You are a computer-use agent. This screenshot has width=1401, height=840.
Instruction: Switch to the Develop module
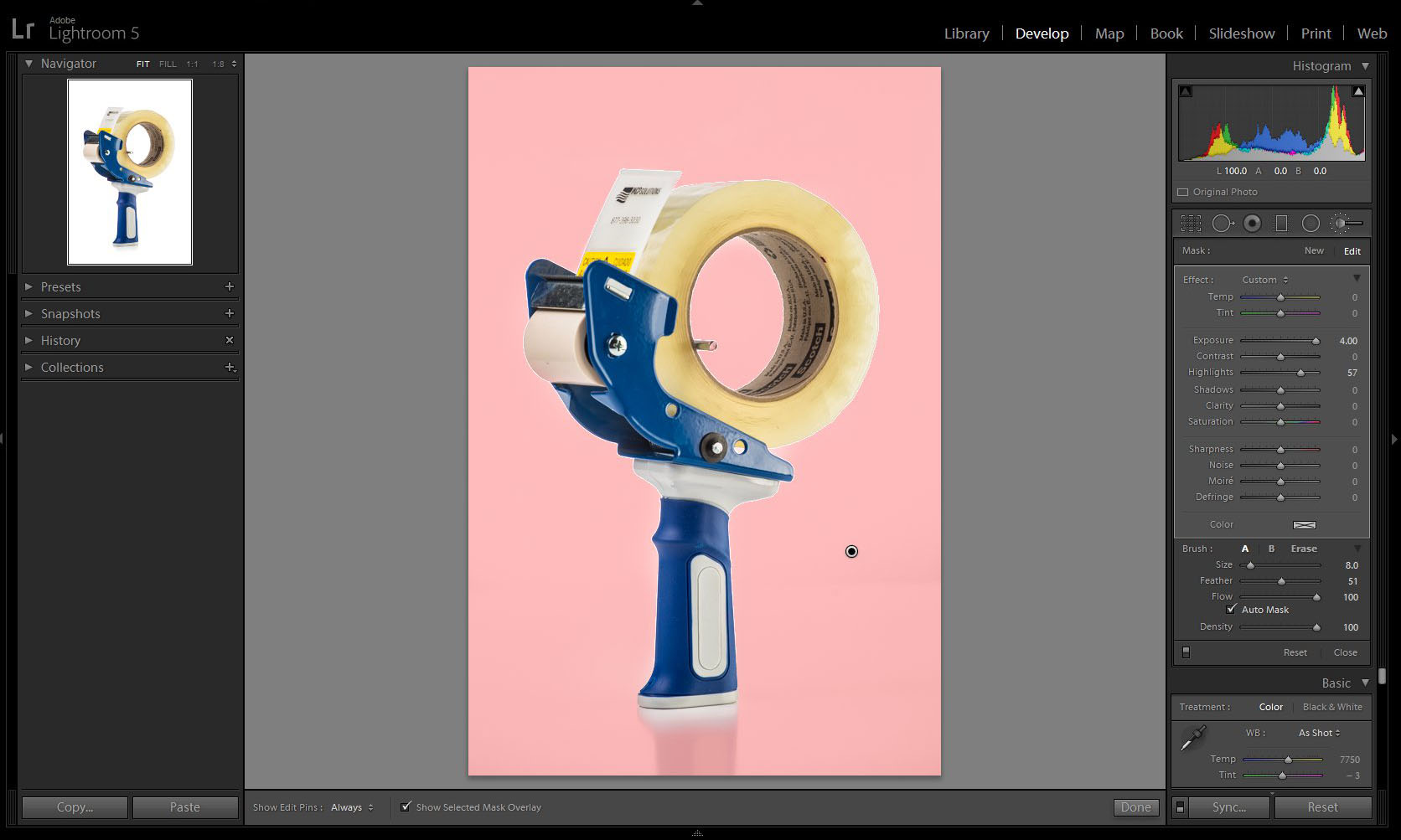click(1042, 33)
